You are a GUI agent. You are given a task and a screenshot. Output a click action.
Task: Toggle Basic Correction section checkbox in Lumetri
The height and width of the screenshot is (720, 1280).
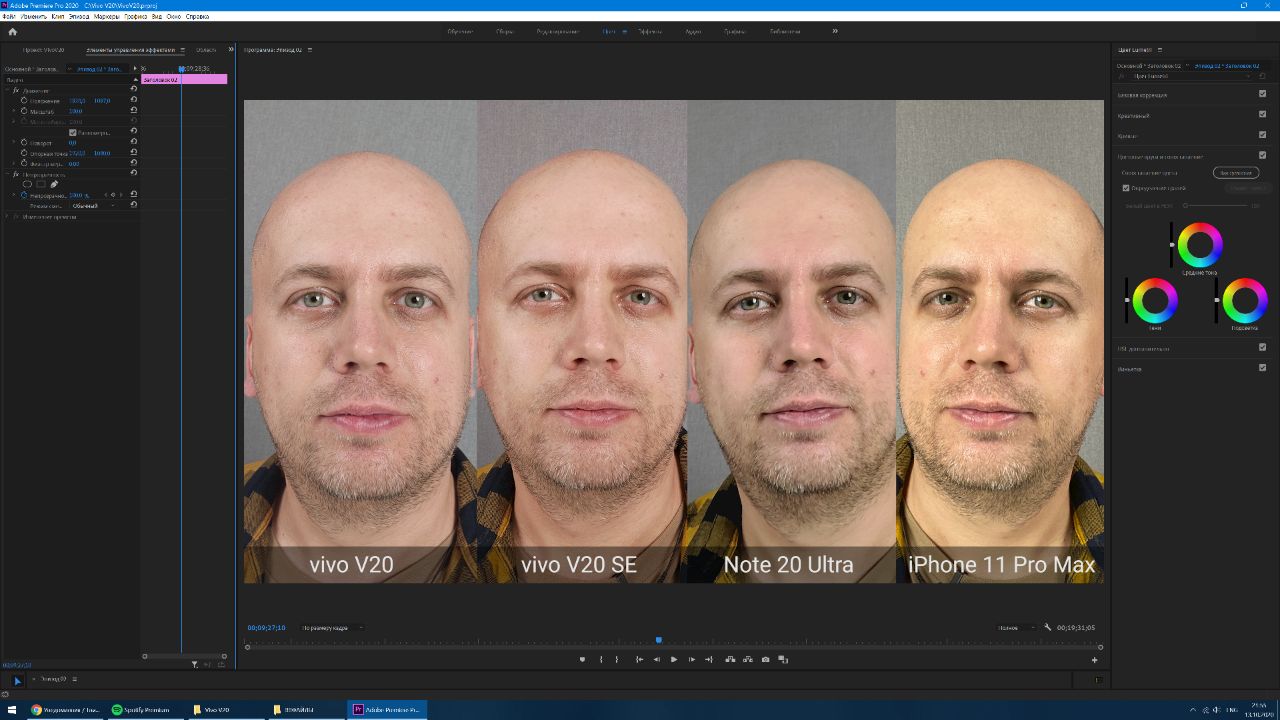[1262, 94]
